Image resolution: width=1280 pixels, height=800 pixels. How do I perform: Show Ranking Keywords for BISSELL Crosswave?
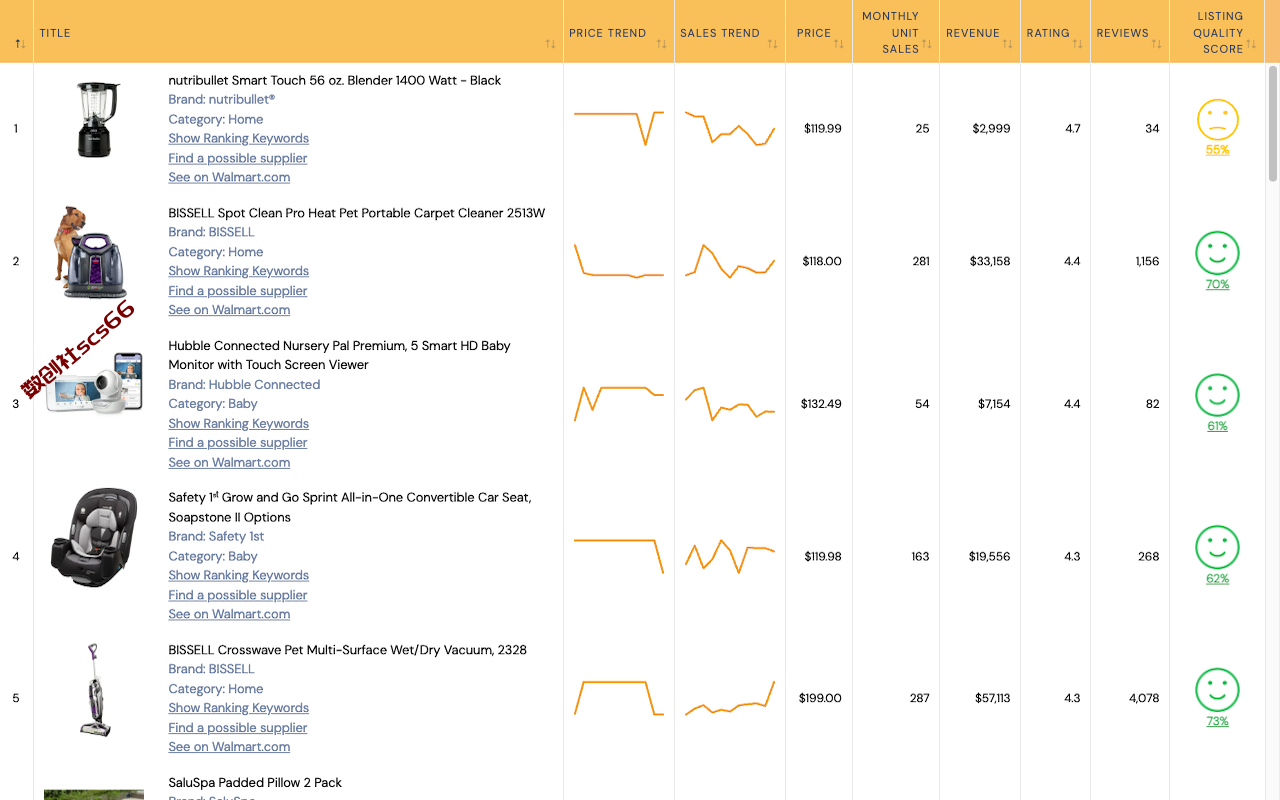pyautogui.click(x=238, y=708)
